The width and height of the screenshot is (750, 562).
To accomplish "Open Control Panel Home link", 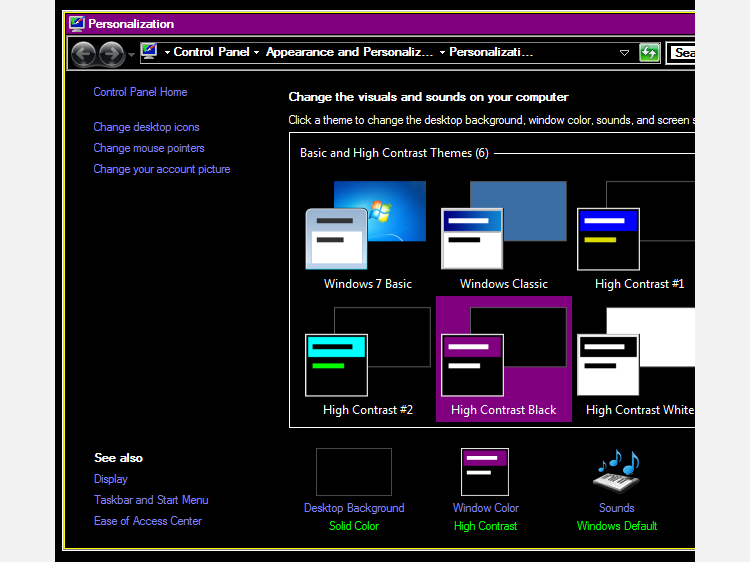I will [x=140, y=92].
